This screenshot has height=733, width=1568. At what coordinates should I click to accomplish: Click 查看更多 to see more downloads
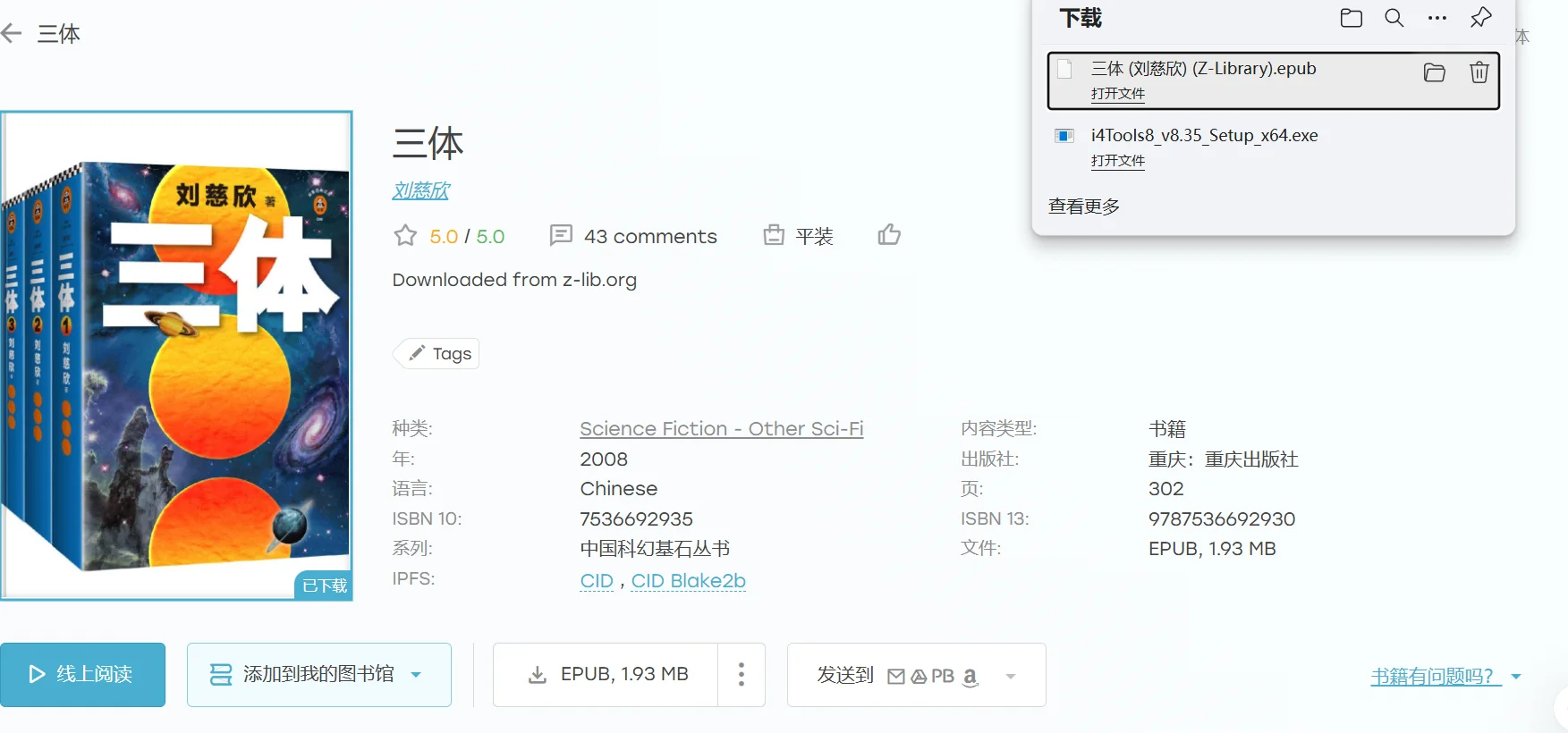(1084, 206)
